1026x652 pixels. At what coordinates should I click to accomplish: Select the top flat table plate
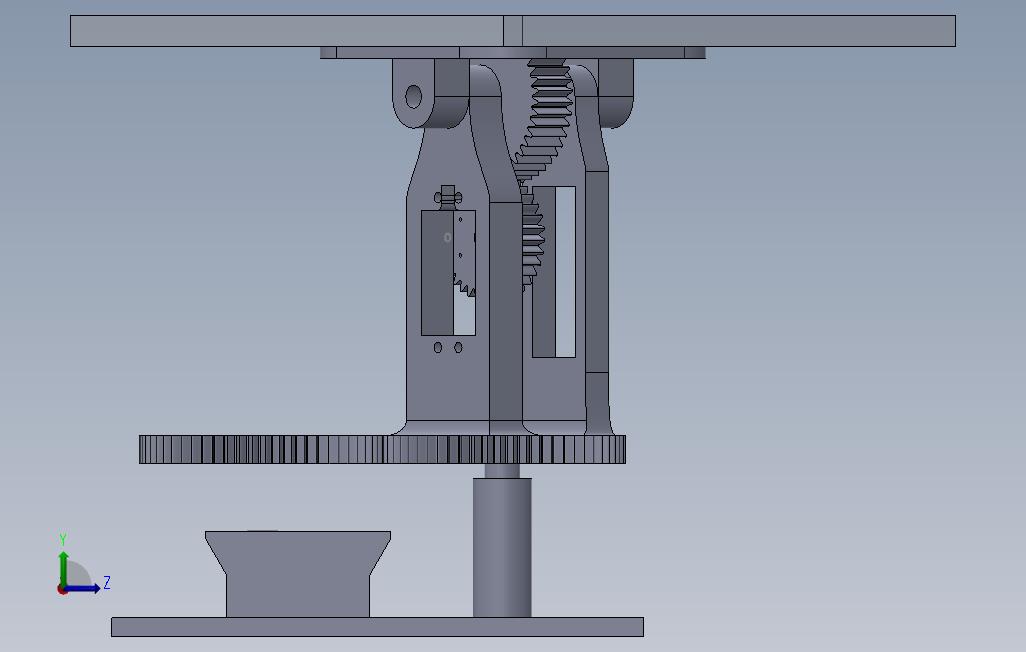(512, 31)
